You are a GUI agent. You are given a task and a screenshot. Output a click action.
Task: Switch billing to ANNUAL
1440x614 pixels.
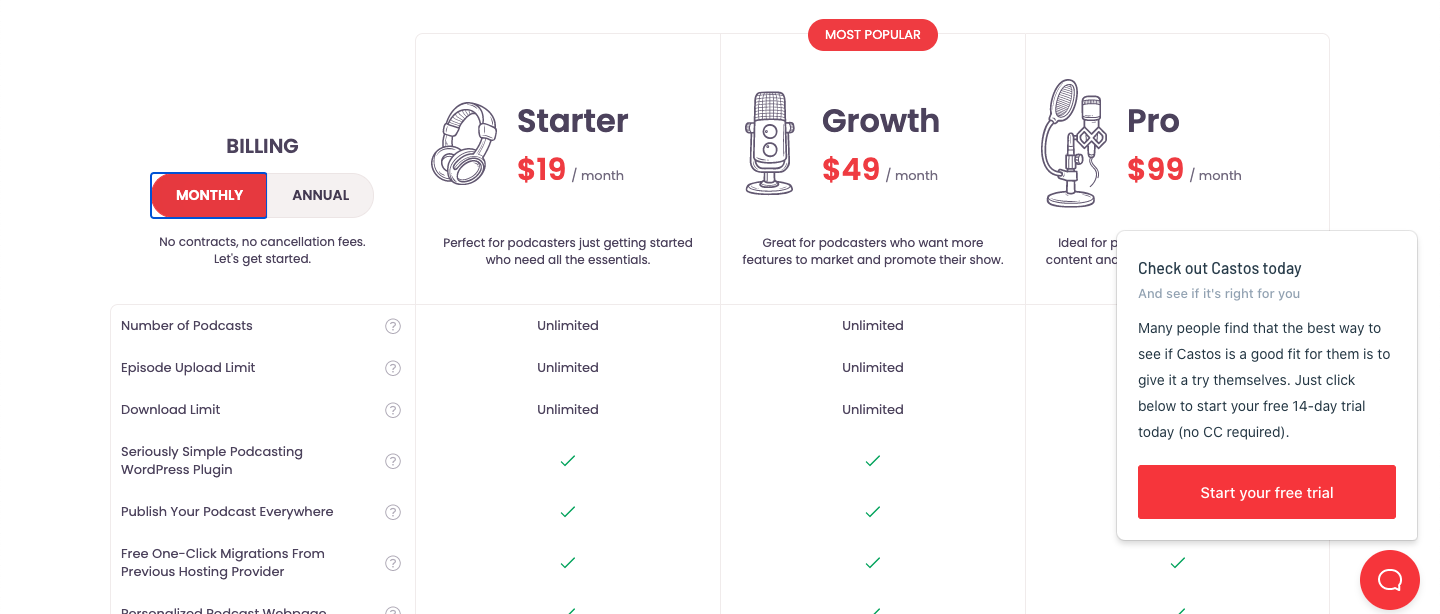click(x=321, y=195)
